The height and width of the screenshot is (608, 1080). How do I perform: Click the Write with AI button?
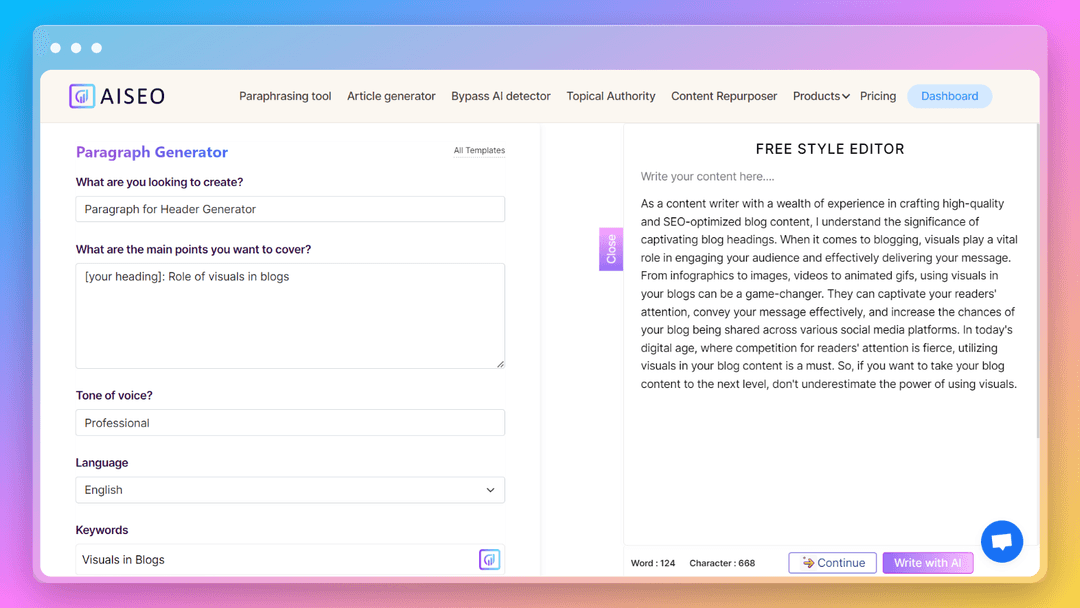[x=927, y=563]
